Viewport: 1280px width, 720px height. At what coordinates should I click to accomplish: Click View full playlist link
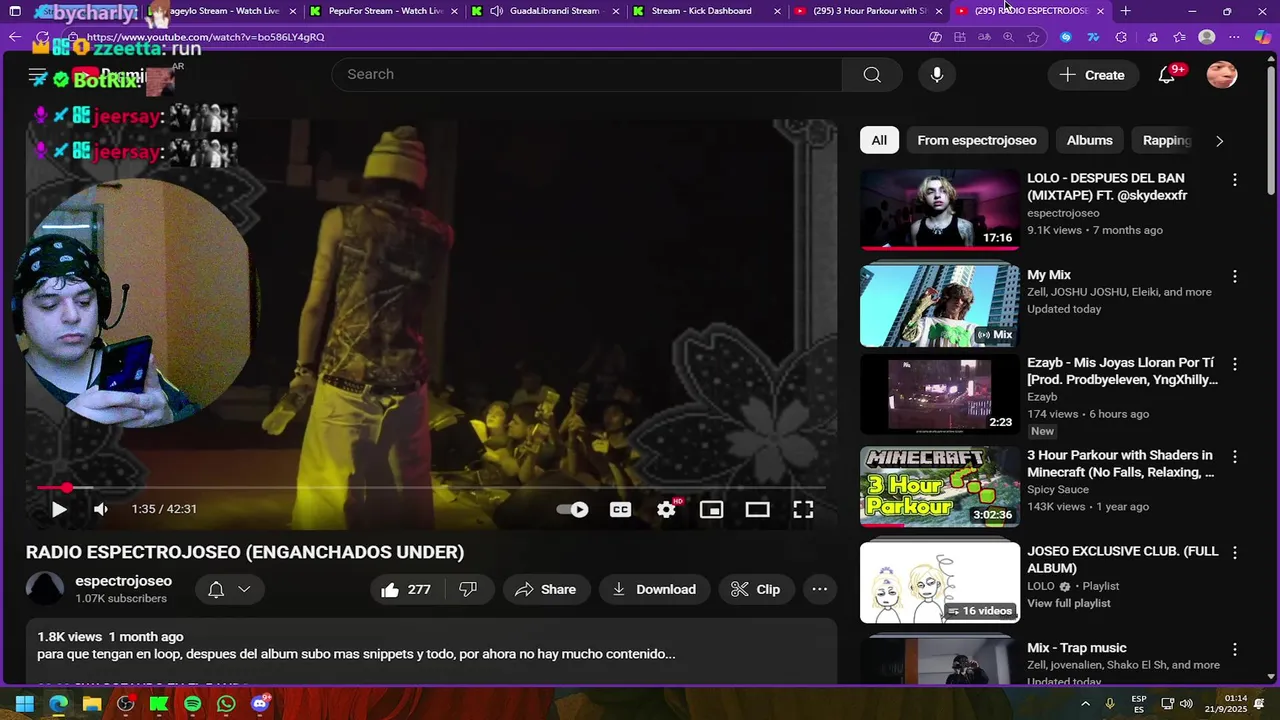[1069, 603]
